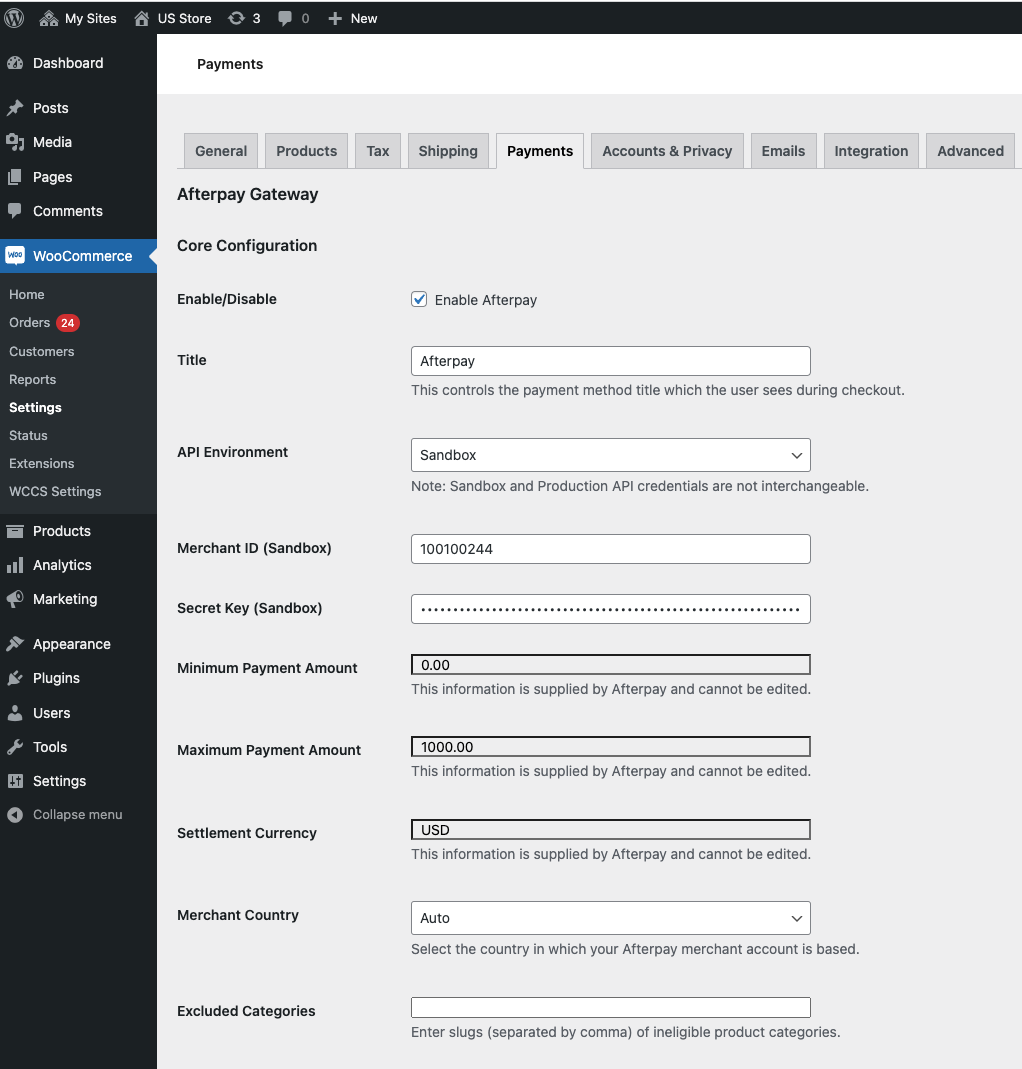Open the API Environment dropdown
This screenshot has width=1022, height=1069.
point(610,455)
